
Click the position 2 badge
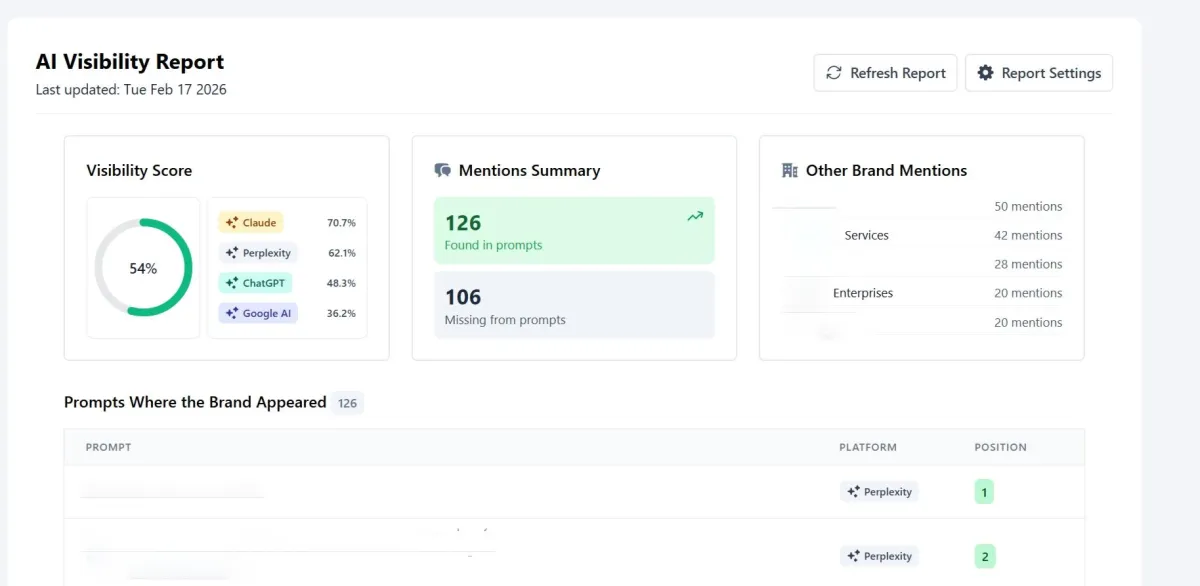984,556
